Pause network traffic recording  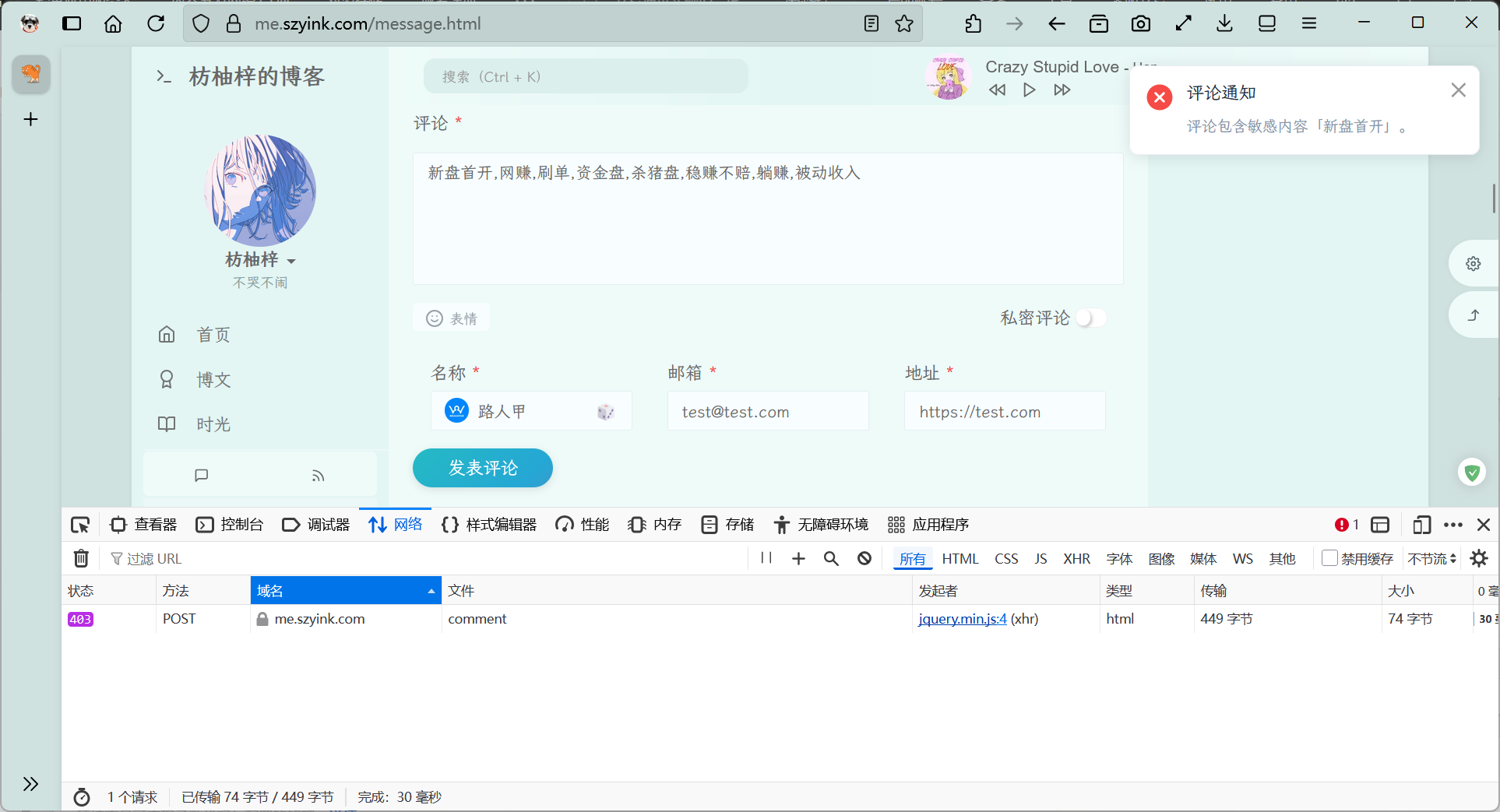point(765,558)
